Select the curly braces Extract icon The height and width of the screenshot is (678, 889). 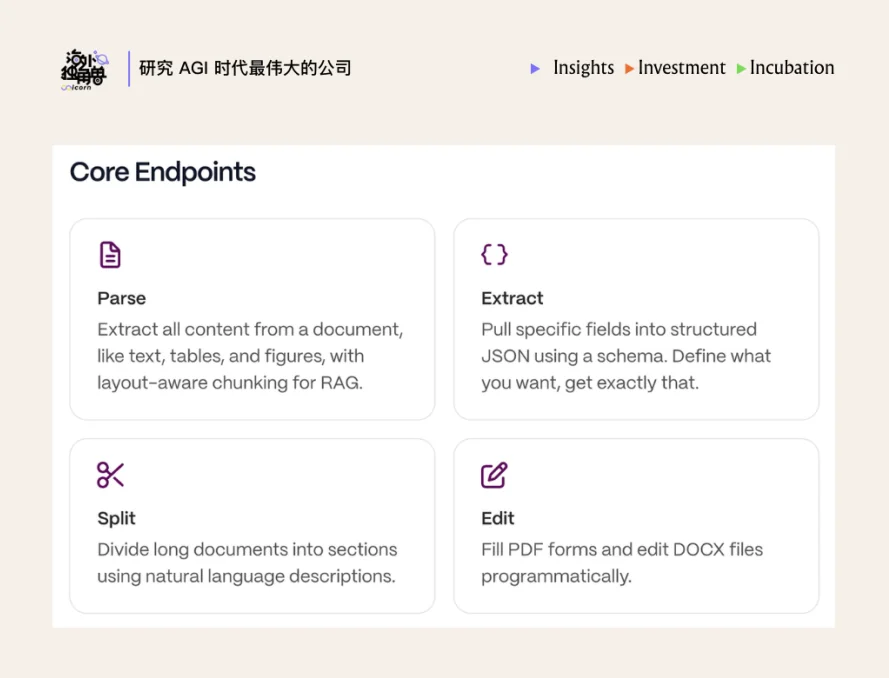(x=494, y=254)
